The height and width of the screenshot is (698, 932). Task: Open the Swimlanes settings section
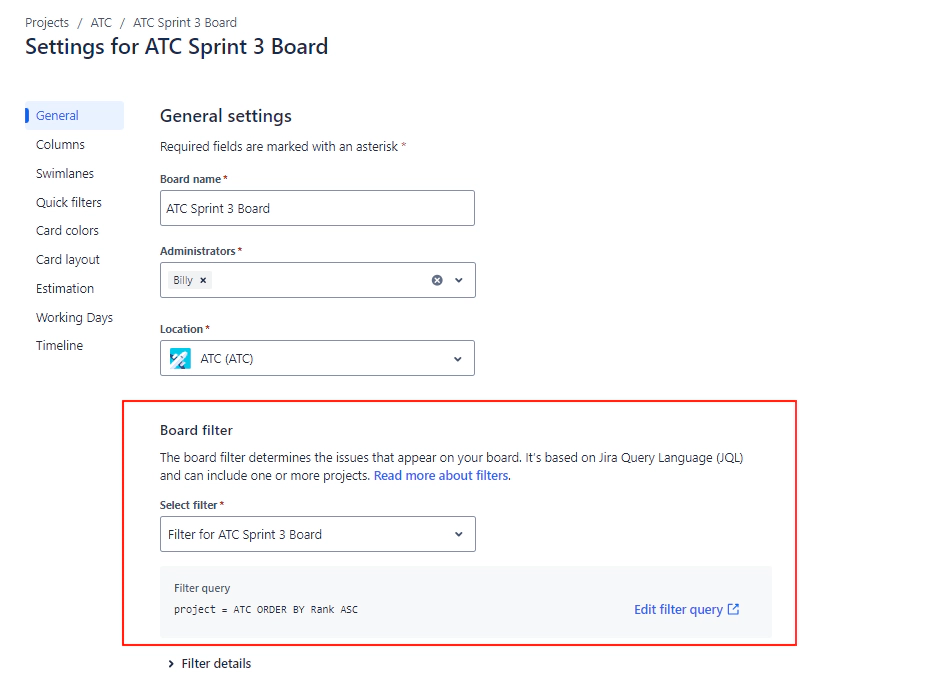65,173
